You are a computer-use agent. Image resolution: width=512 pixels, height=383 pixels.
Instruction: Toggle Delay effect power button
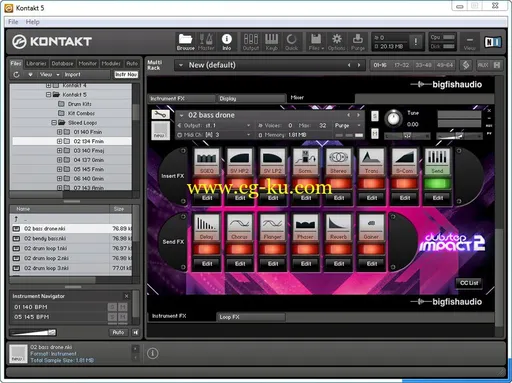207,249
